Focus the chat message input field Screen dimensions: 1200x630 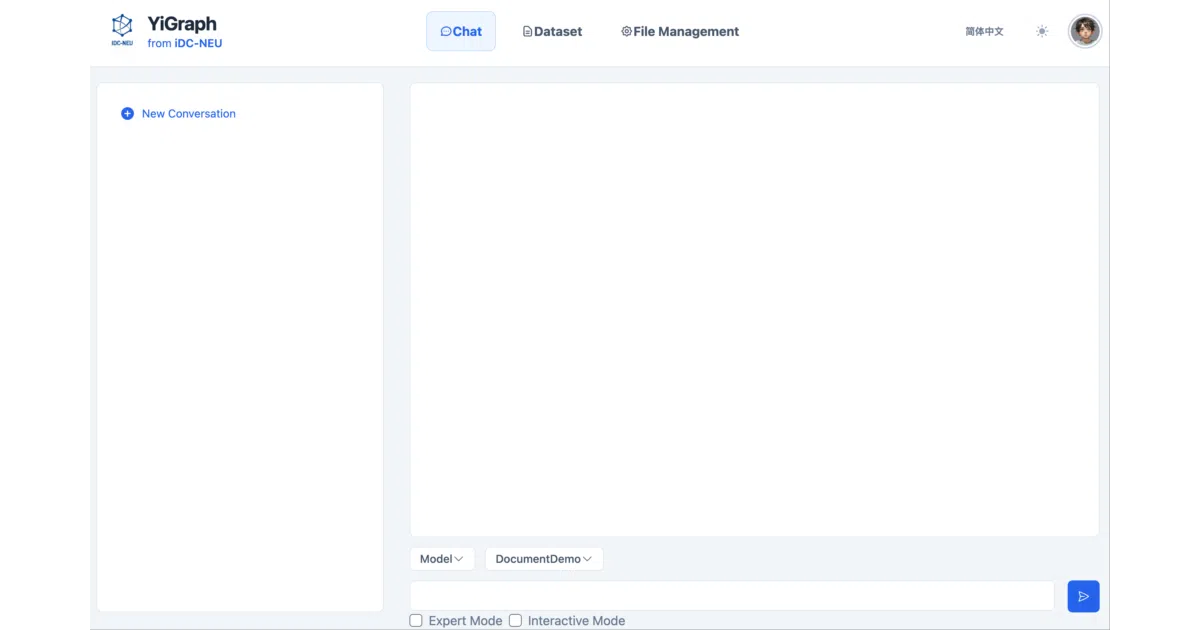[732, 596]
